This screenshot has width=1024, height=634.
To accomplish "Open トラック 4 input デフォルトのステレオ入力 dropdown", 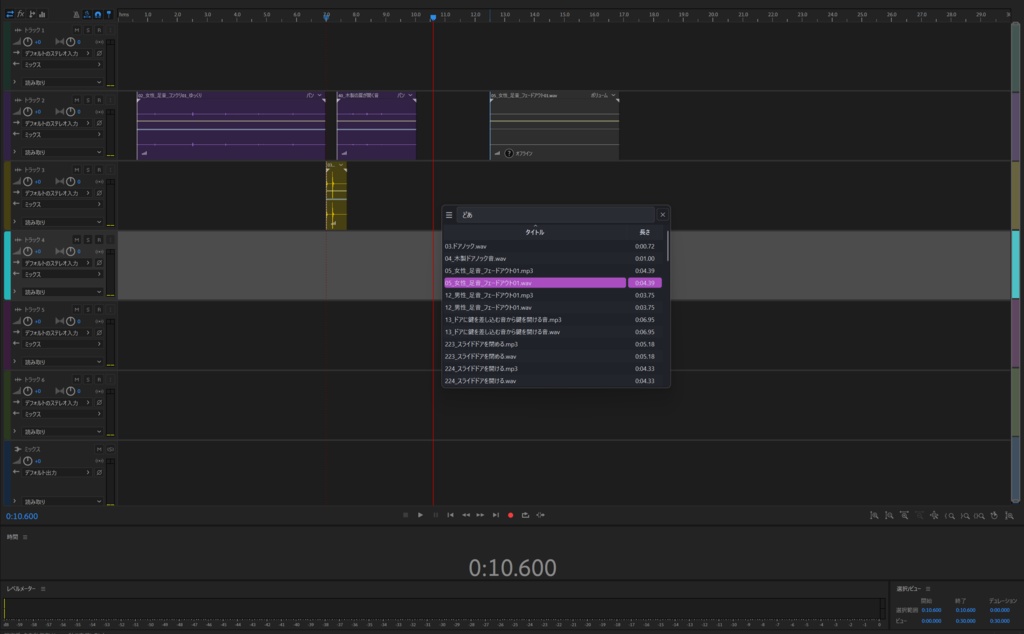I will (x=57, y=263).
